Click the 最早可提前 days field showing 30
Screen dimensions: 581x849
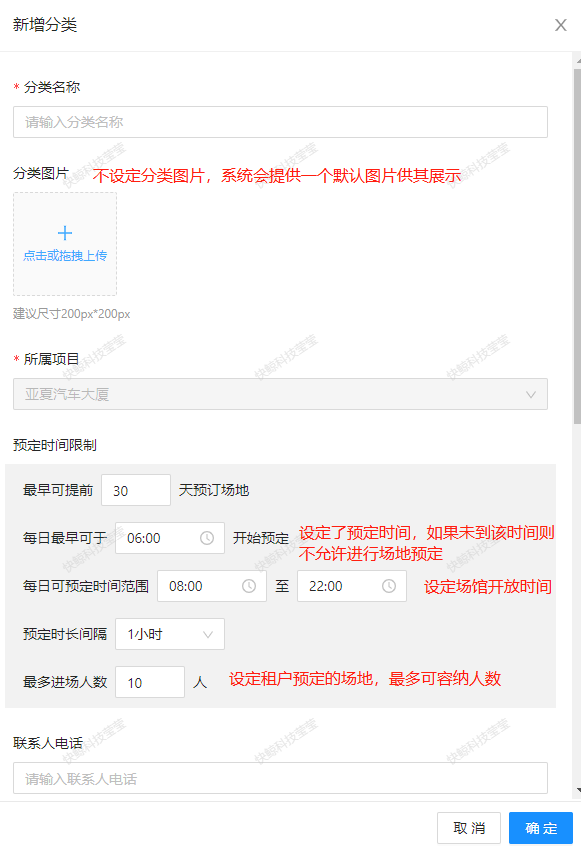click(136, 490)
